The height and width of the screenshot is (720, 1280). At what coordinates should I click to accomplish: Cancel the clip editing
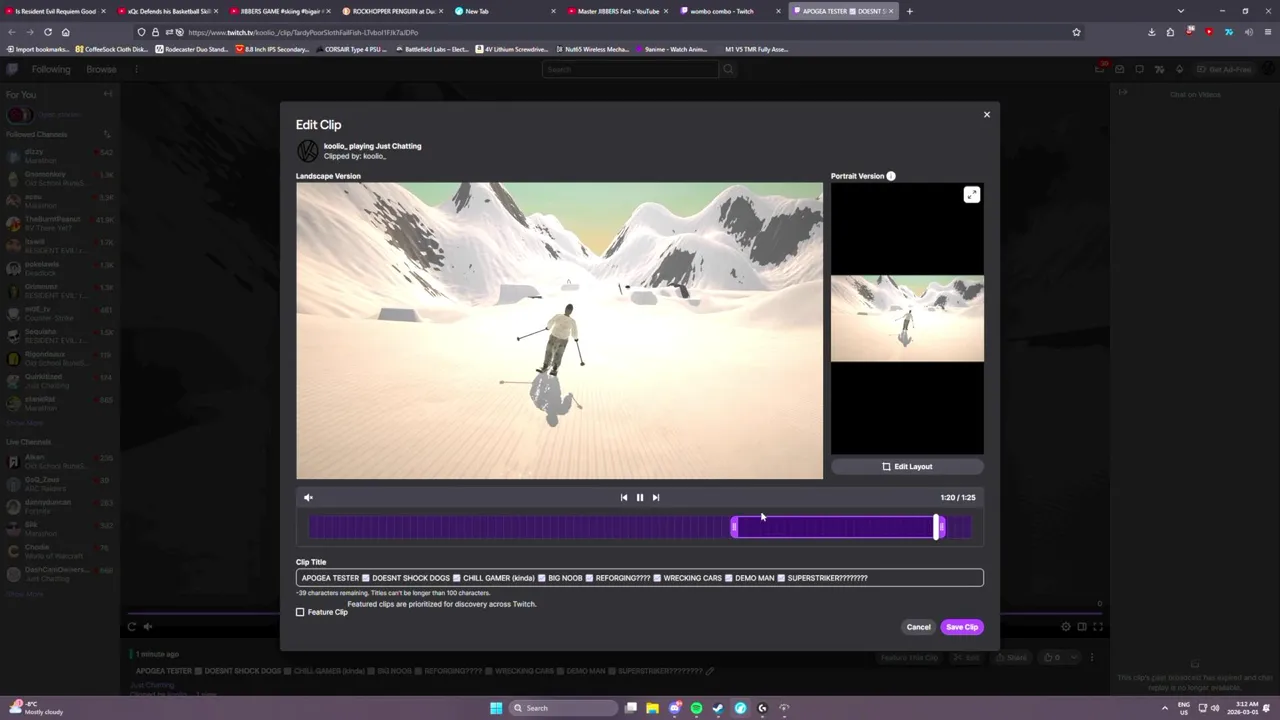click(918, 627)
